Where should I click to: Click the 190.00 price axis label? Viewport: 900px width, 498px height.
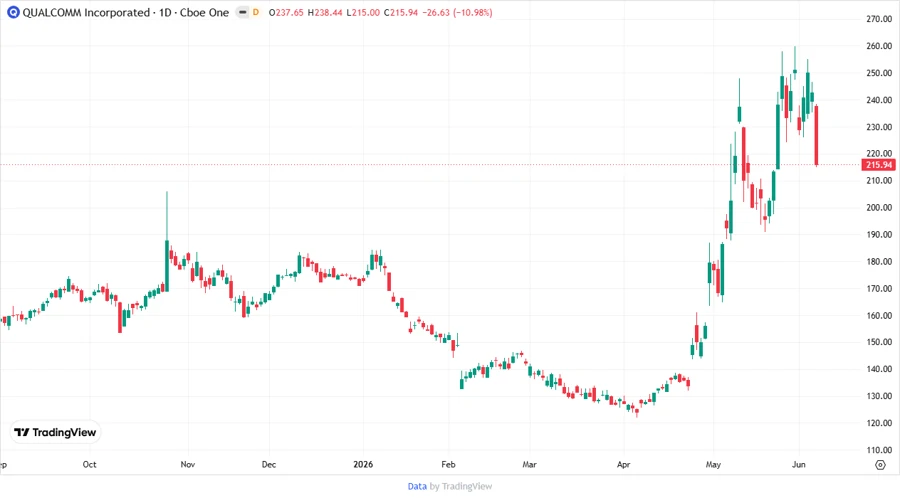(x=879, y=235)
